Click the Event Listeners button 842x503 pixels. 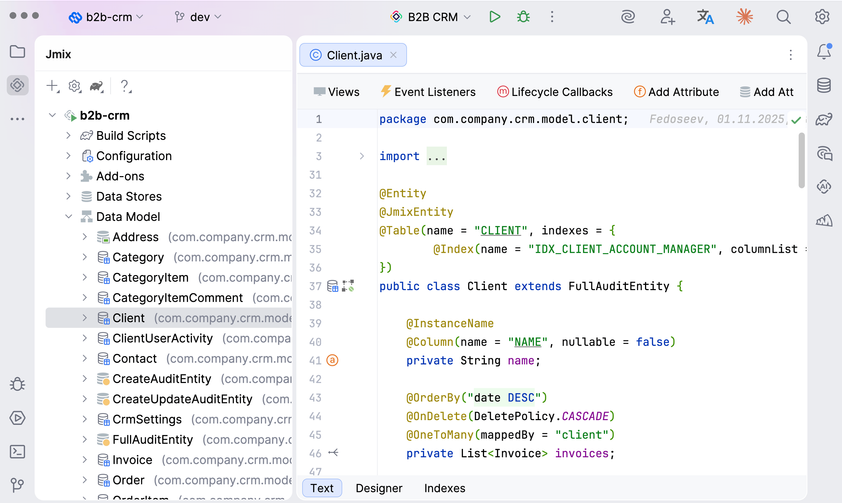coord(427,92)
